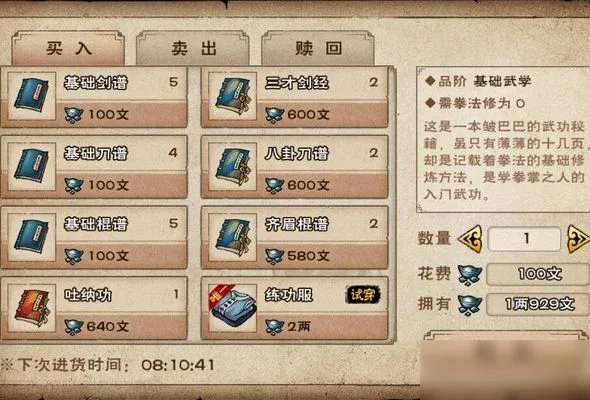
Task: Click the 基础棍谱 blue book icon
Action: pyautogui.click(x=32, y=237)
